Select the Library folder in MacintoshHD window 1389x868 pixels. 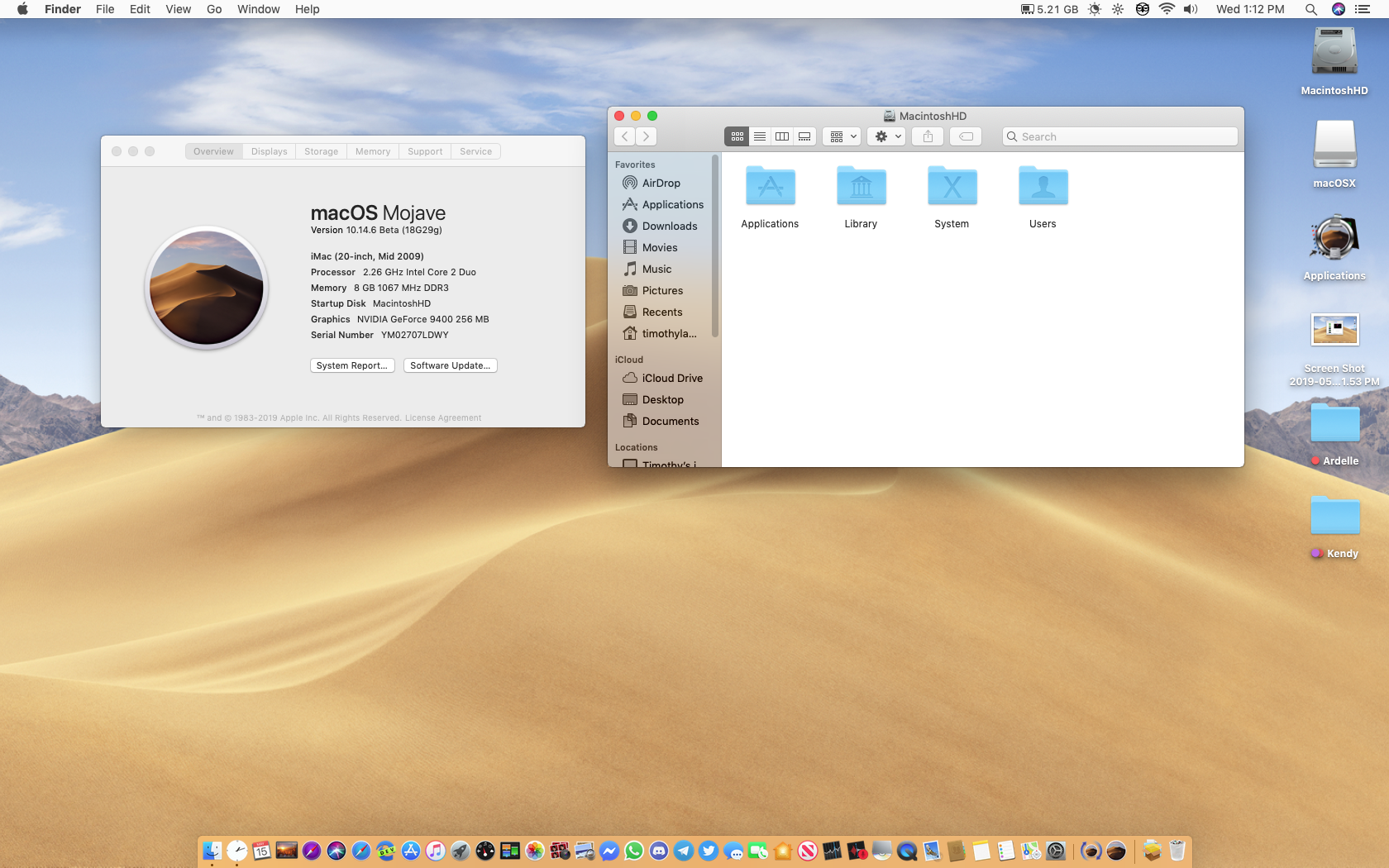click(x=861, y=197)
